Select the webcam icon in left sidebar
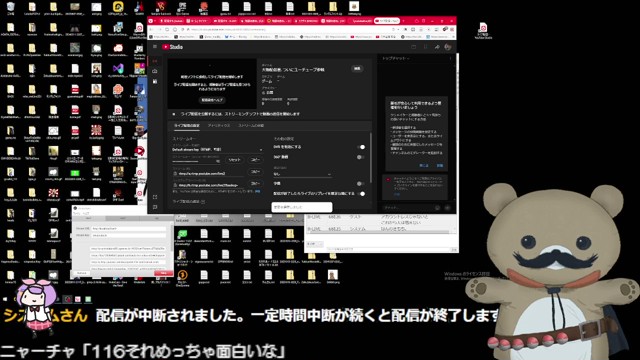640x360 pixels. coord(155,71)
